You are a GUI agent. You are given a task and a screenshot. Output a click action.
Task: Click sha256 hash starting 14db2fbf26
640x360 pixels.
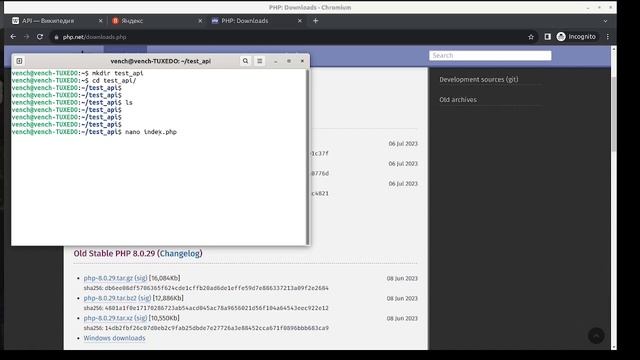(216, 328)
